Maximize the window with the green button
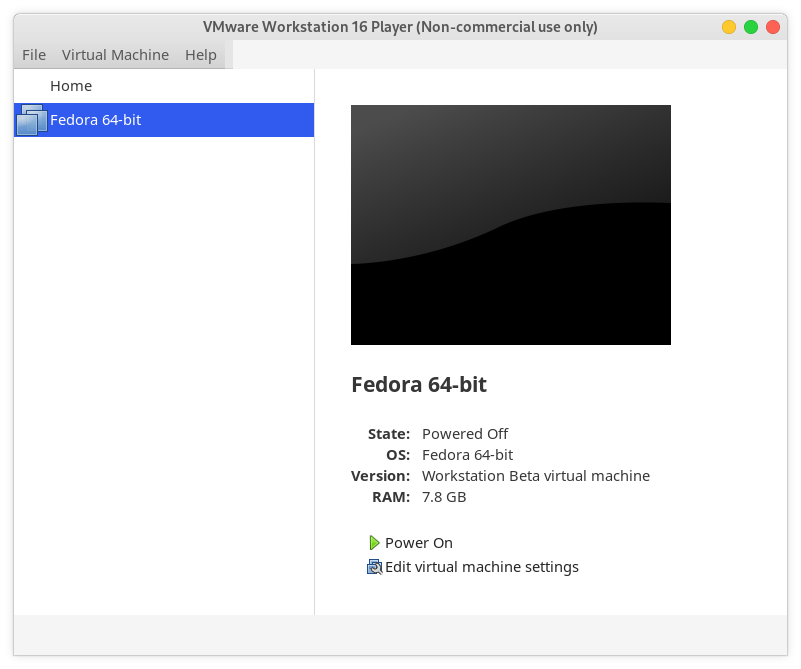The width and height of the screenshot is (801, 669). (x=751, y=27)
